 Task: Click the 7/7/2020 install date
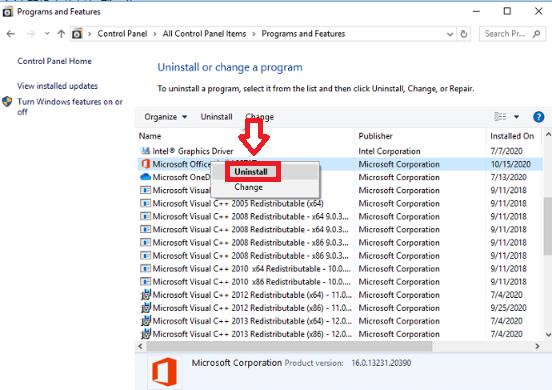click(506, 151)
